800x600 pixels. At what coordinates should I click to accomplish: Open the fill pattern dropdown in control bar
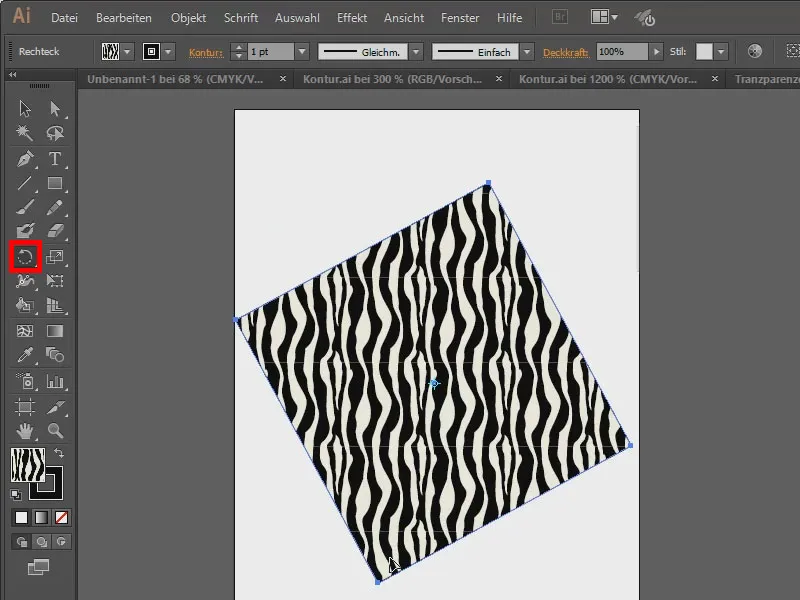click(127, 52)
